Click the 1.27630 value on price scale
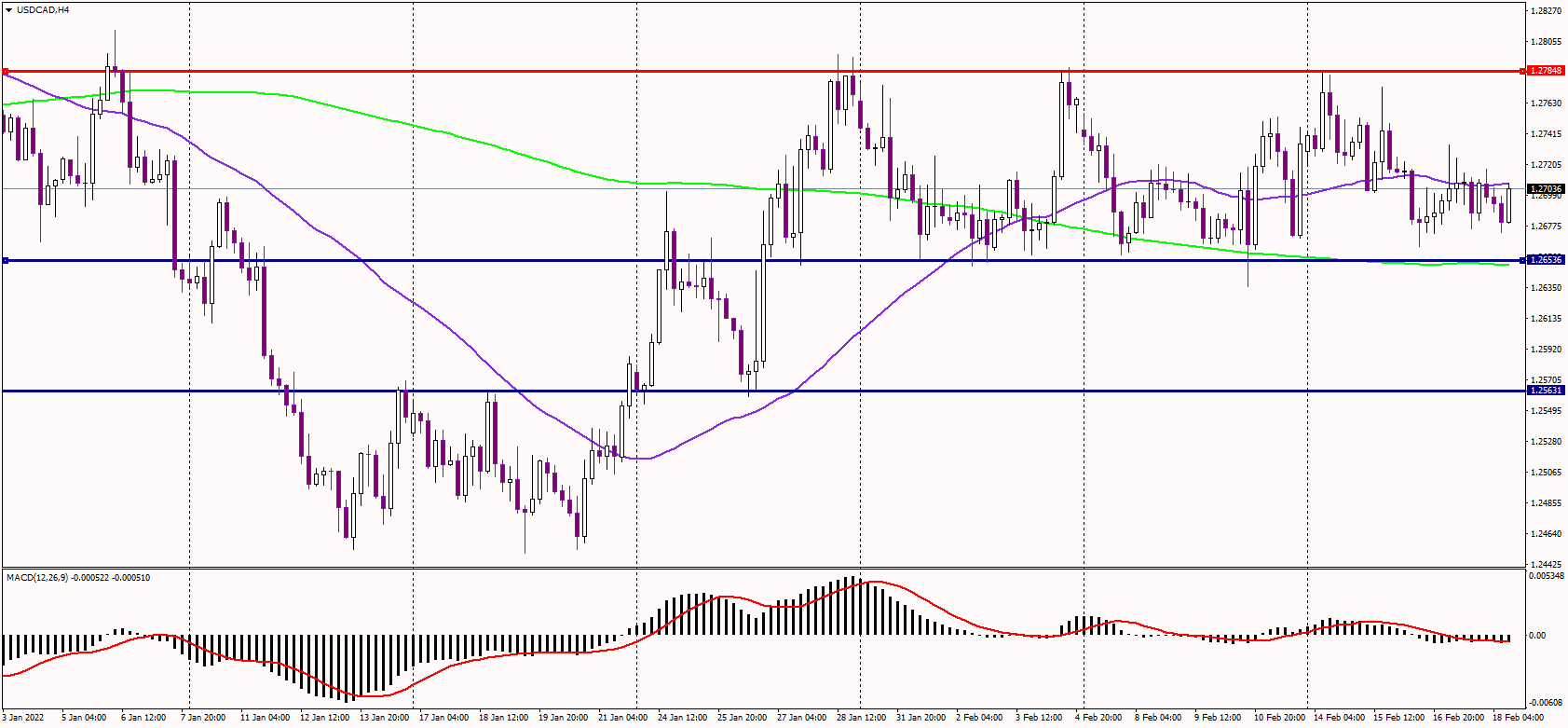This screenshot has height=728, width=1568. (x=1547, y=103)
